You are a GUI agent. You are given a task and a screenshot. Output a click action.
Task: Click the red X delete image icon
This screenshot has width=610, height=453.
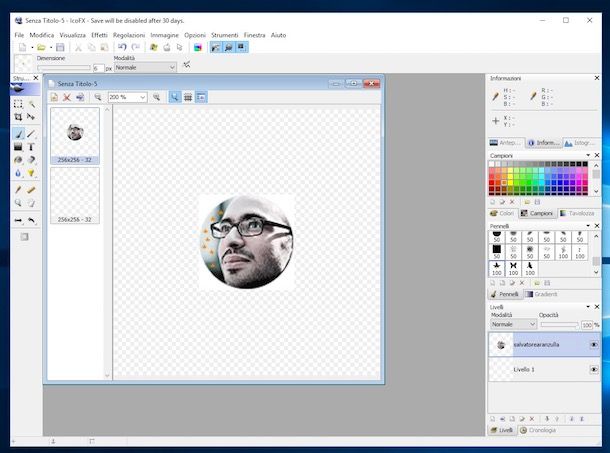[x=67, y=97]
